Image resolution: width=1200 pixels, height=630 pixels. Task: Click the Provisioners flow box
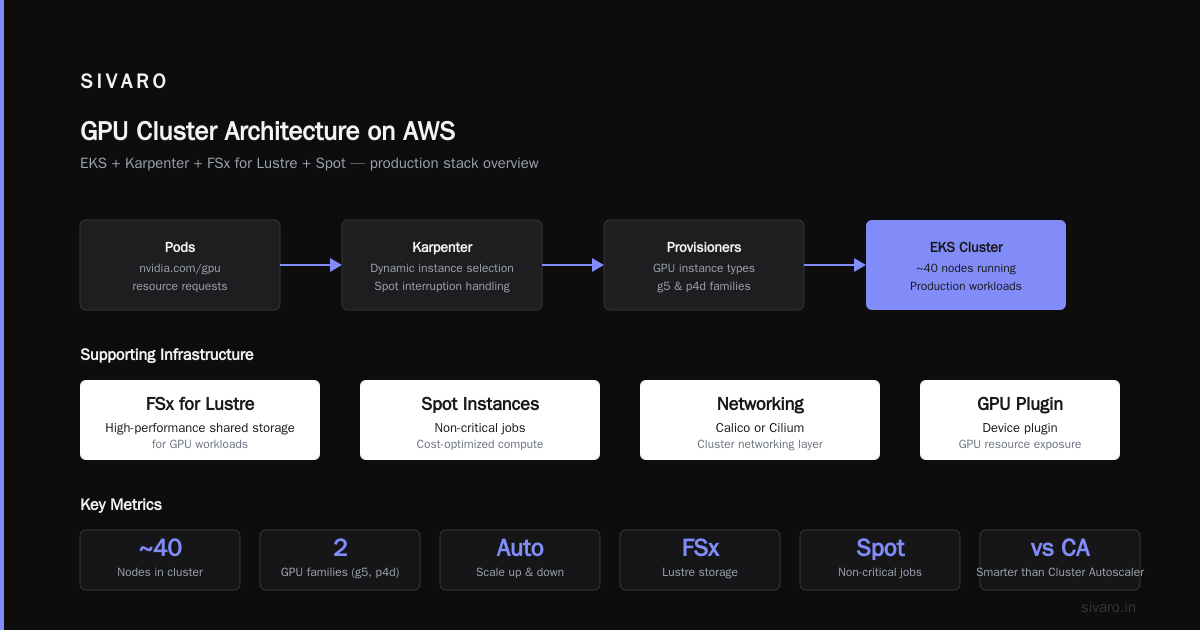704,265
